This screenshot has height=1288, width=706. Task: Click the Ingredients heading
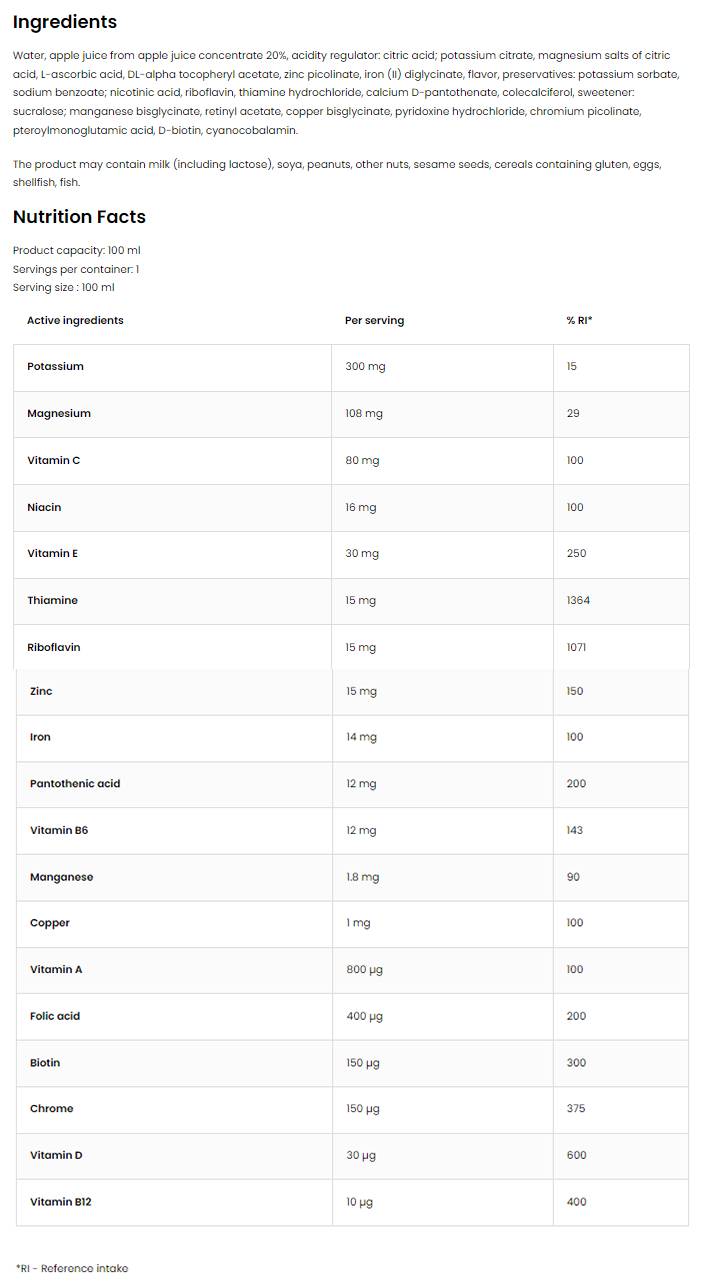click(64, 22)
